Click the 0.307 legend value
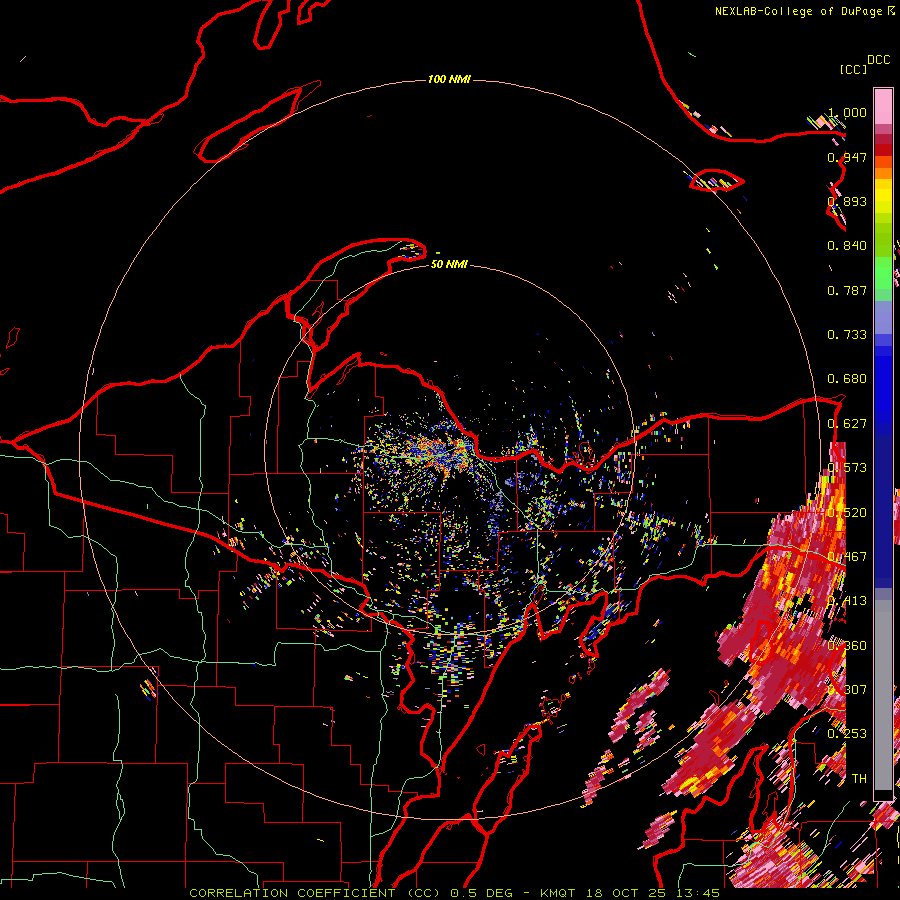This screenshot has width=900, height=900. click(847, 690)
